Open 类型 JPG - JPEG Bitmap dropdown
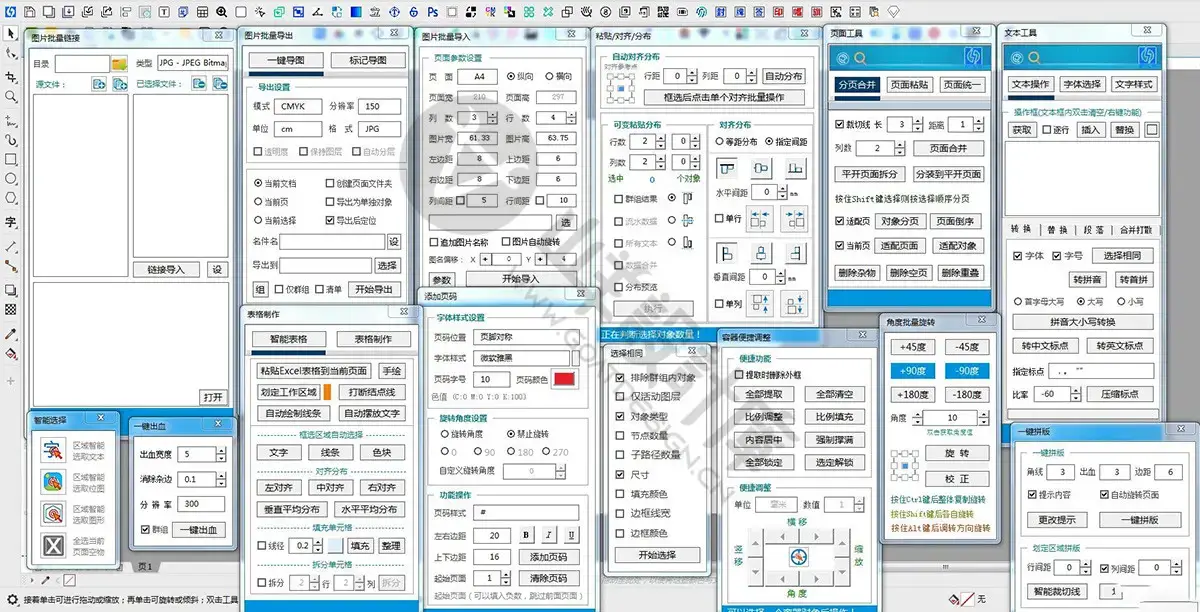This screenshot has height=612, width=1200. coord(191,63)
